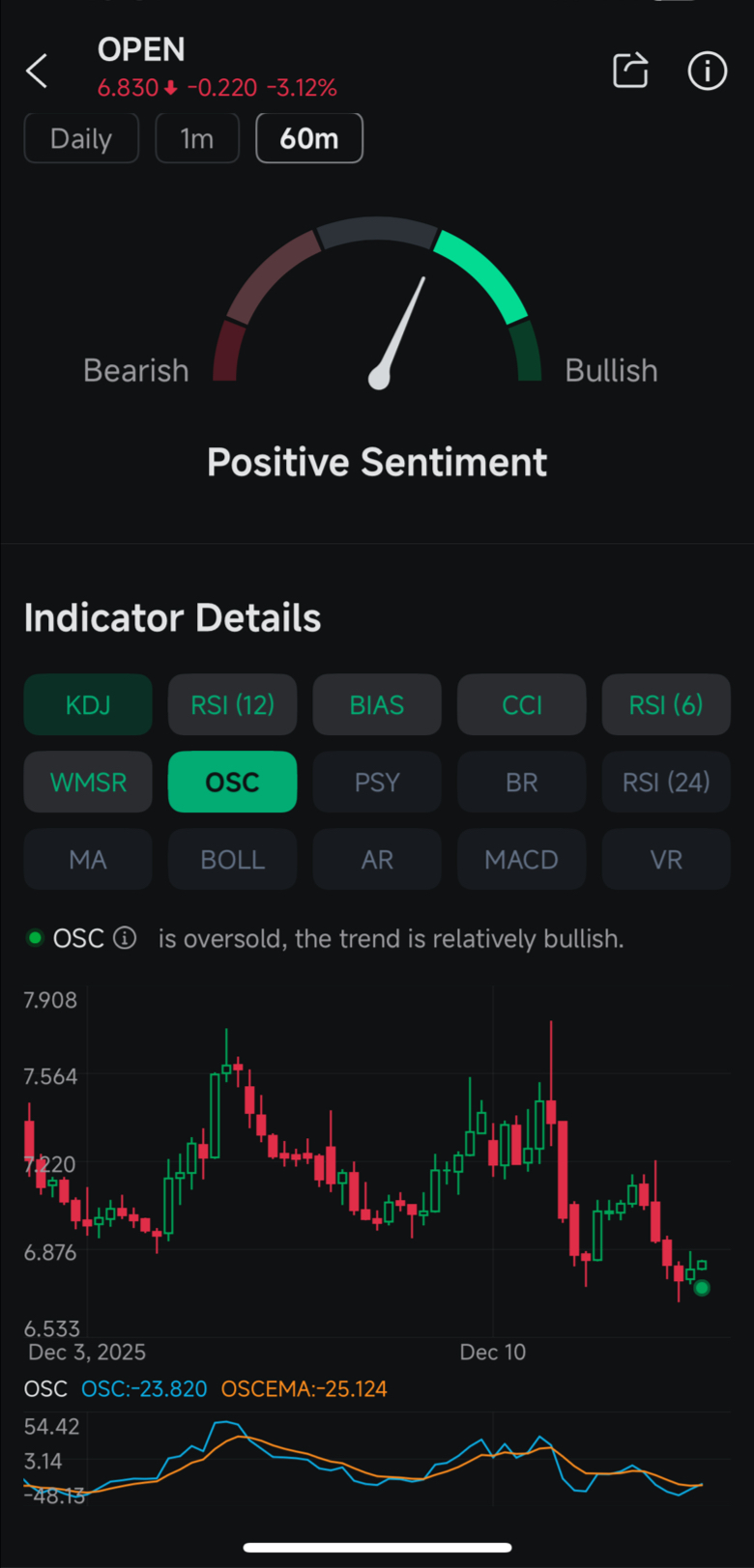Viewport: 754px width, 1568px height.
Task: Select the BOLL indicator
Action: pos(232,859)
